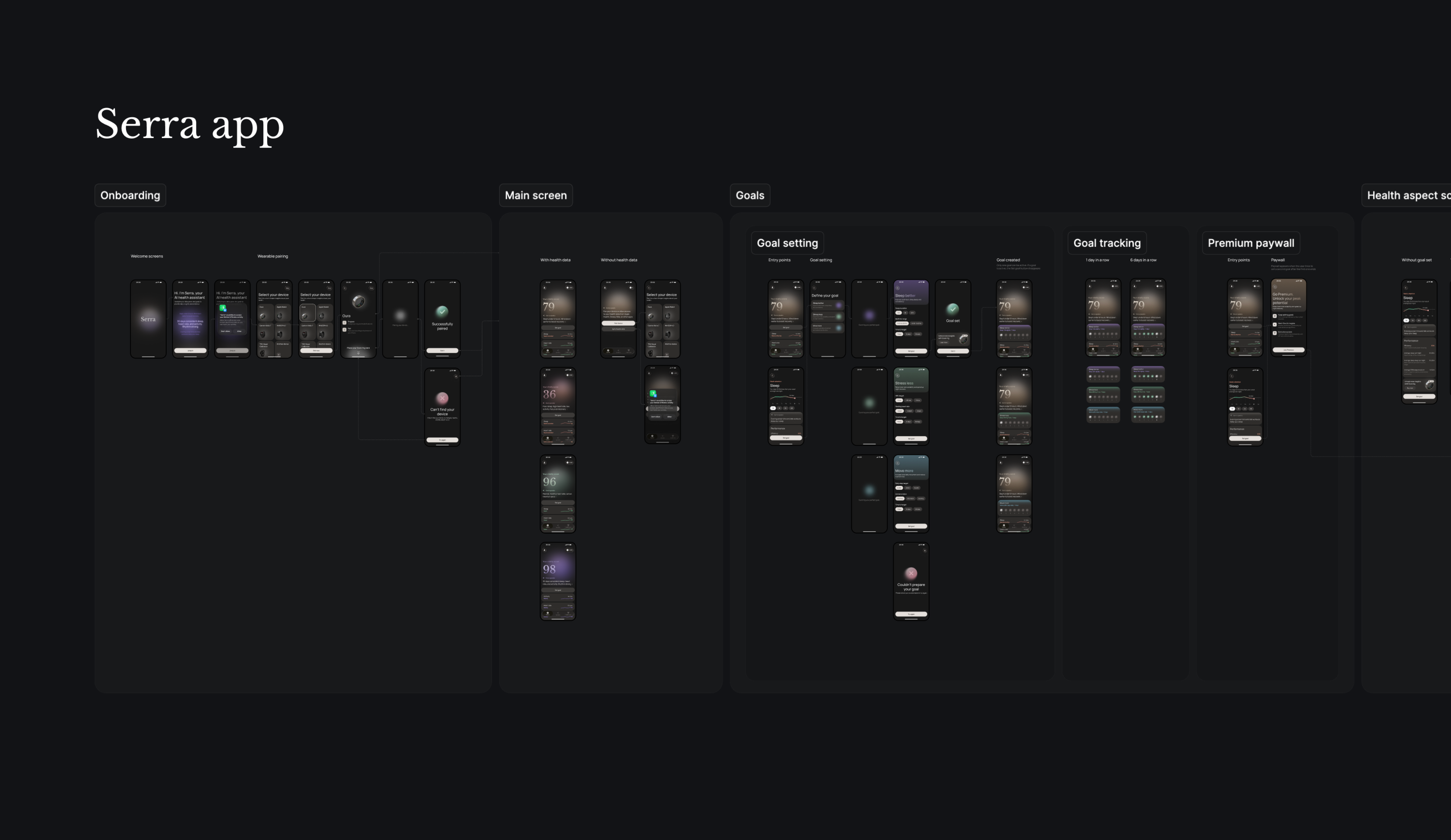Click bottom button on Go Premium screen
This screenshot has height=840, width=1451.
pos(1289,350)
